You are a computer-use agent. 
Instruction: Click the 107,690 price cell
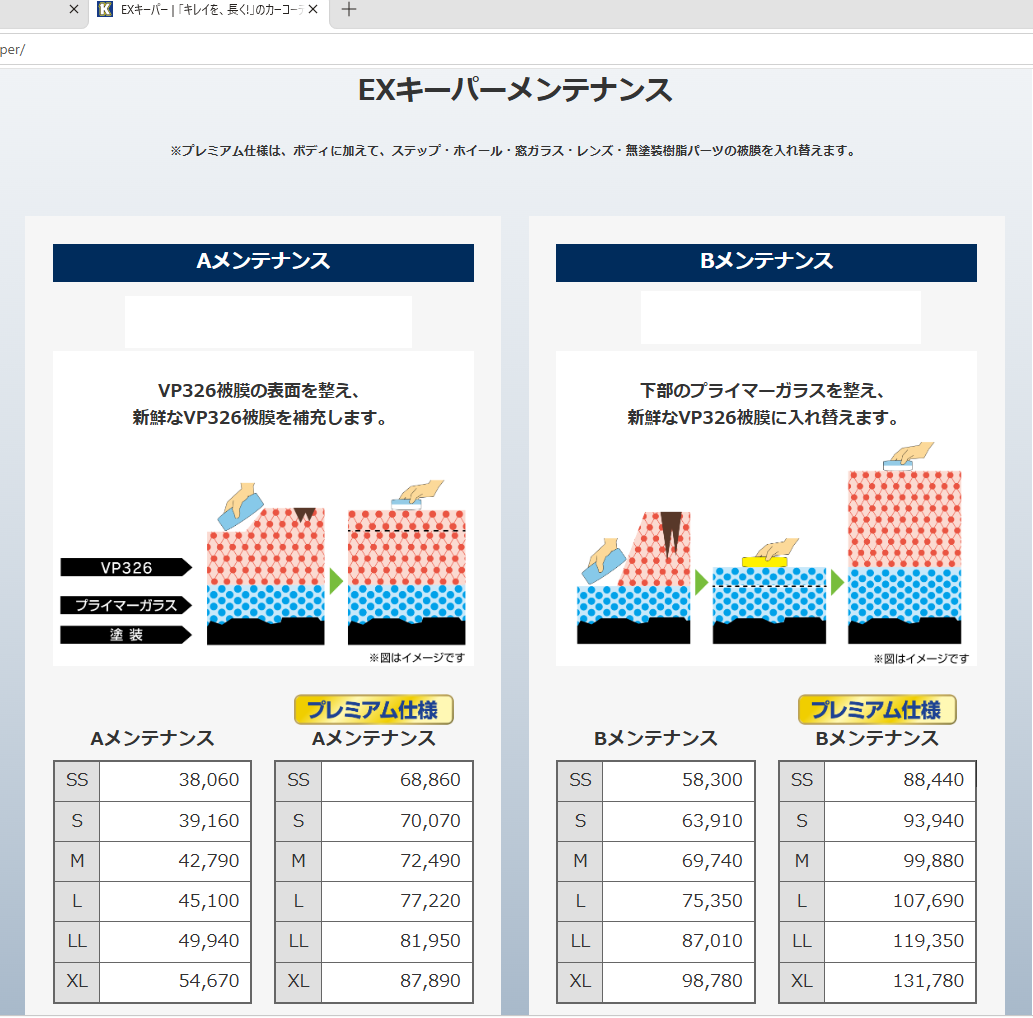click(900, 901)
